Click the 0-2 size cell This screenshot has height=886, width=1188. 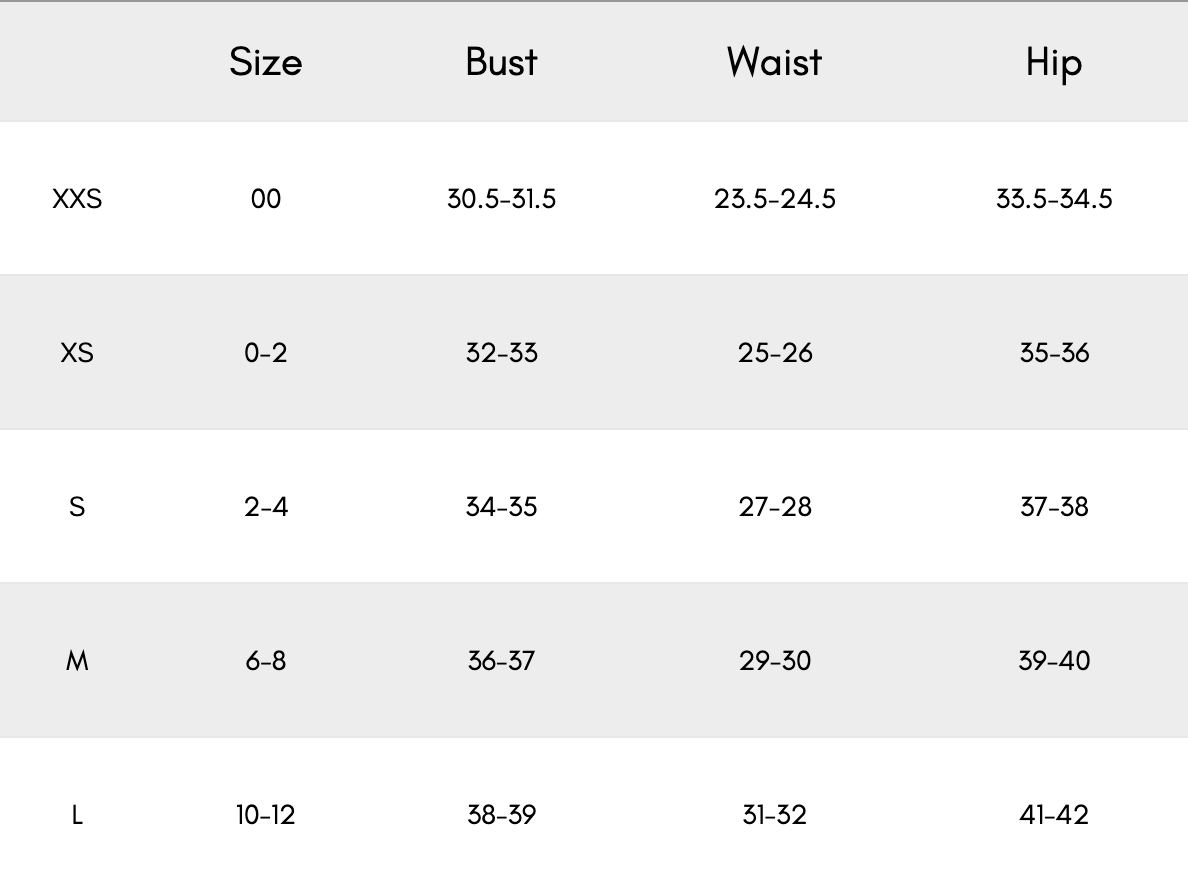[x=266, y=353]
